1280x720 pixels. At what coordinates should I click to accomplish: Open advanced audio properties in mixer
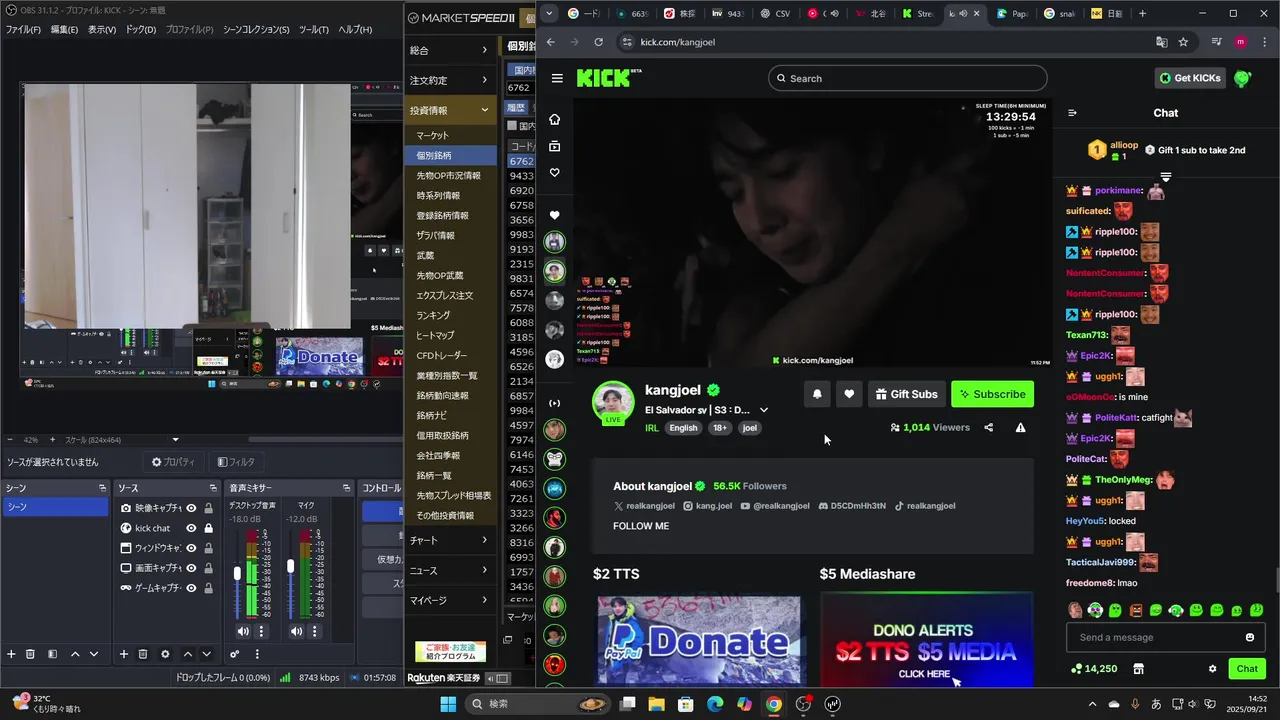(x=235, y=654)
